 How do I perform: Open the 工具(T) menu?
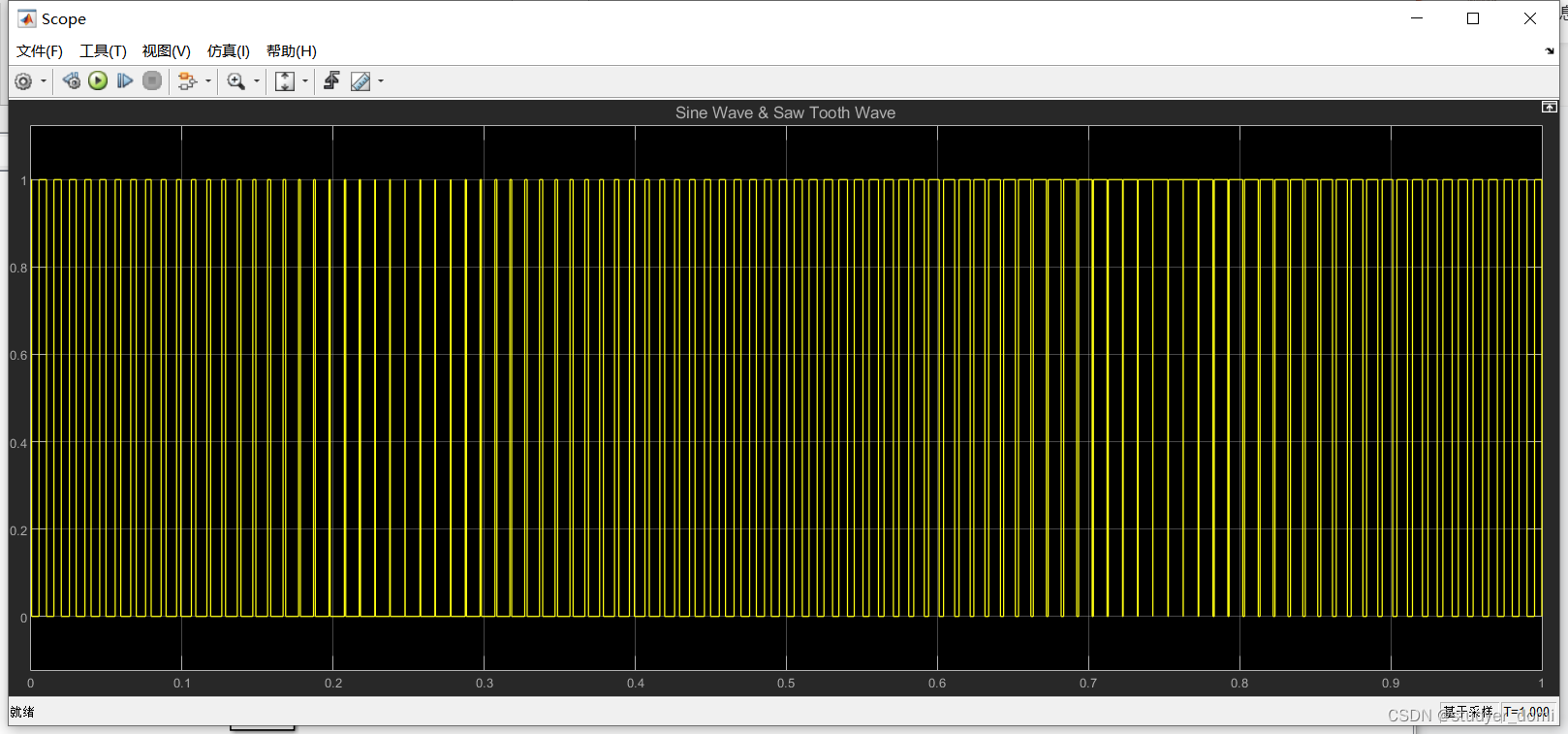point(103,51)
